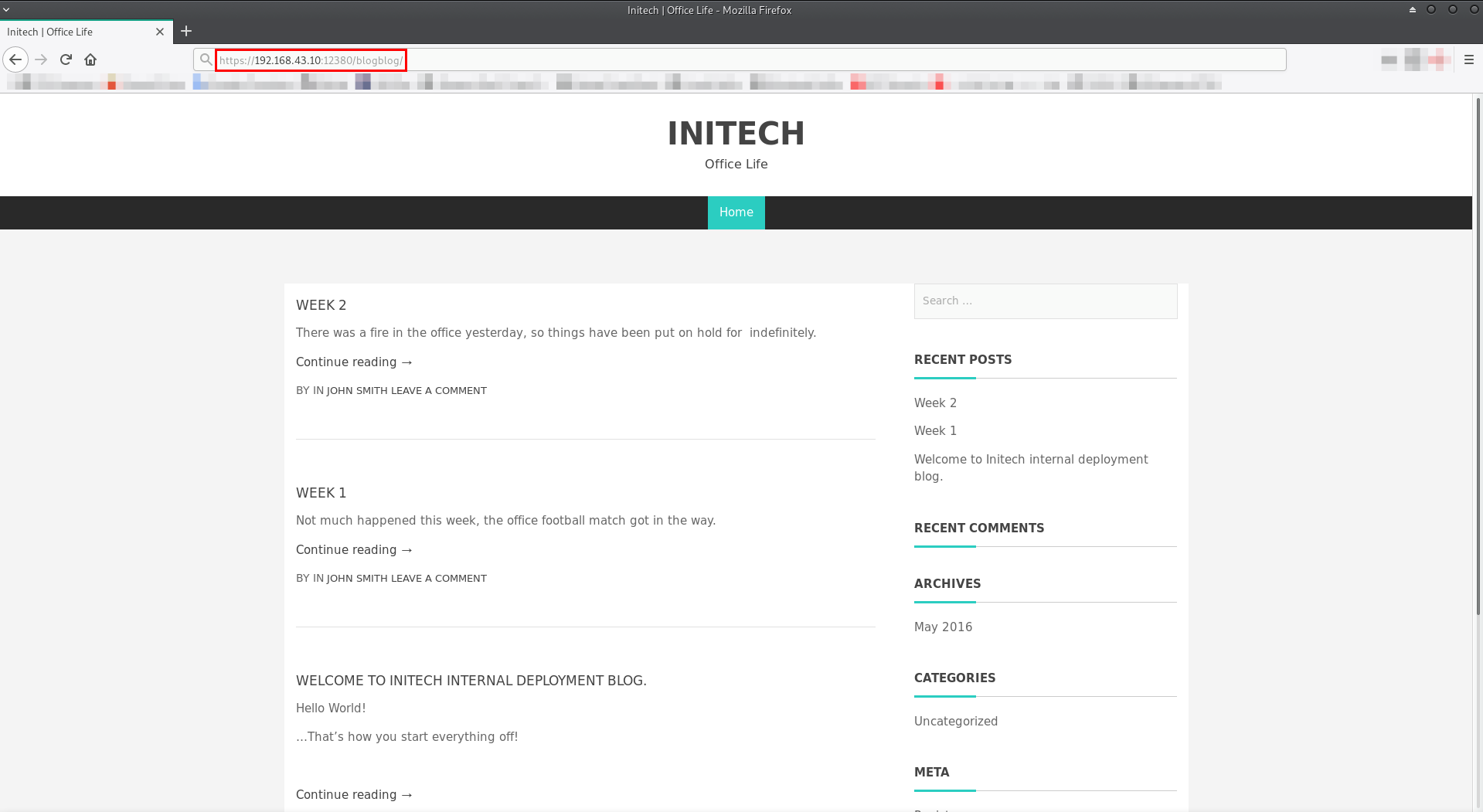Open the browser home page icon

(x=90, y=59)
